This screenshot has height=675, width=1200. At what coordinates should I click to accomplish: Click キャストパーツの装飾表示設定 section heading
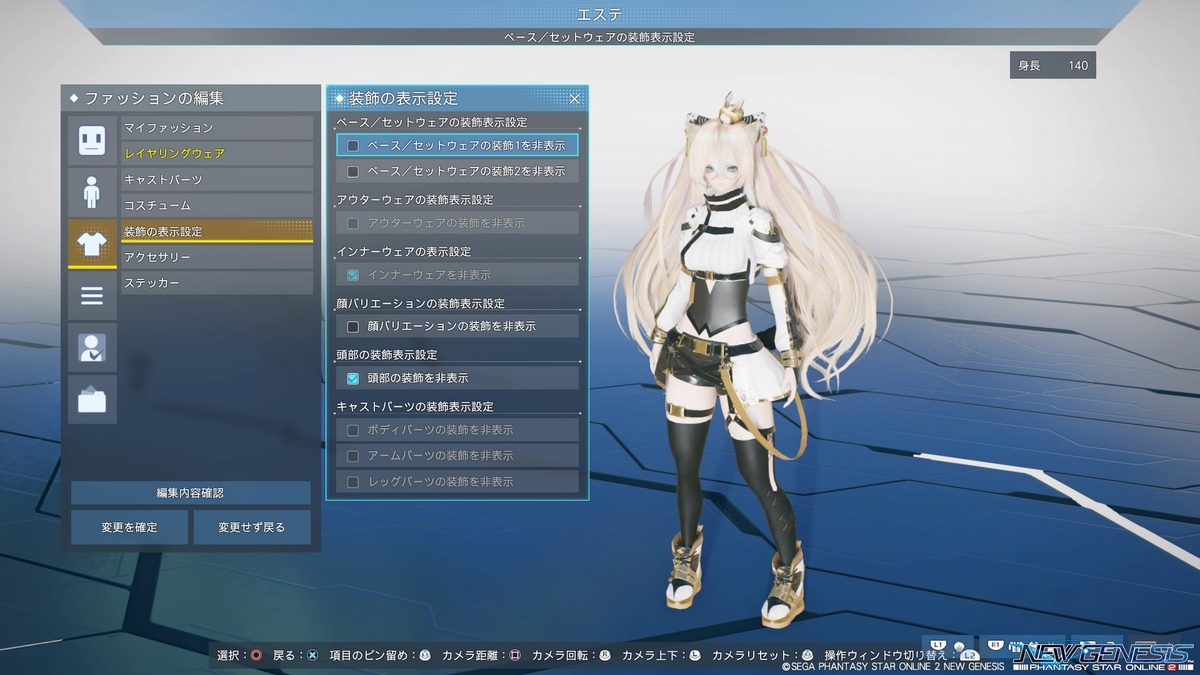tap(415, 407)
